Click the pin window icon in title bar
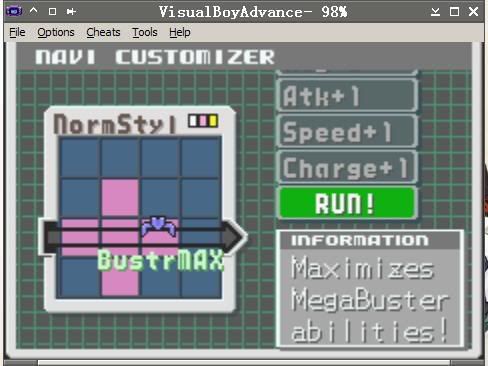488x366 pixels. (71, 12)
